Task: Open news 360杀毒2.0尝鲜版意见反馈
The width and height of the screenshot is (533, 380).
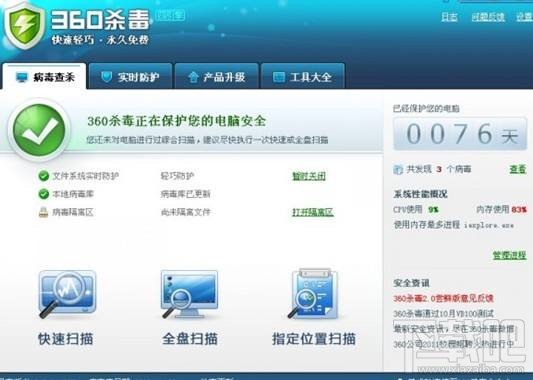Action: (x=443, y=298)
